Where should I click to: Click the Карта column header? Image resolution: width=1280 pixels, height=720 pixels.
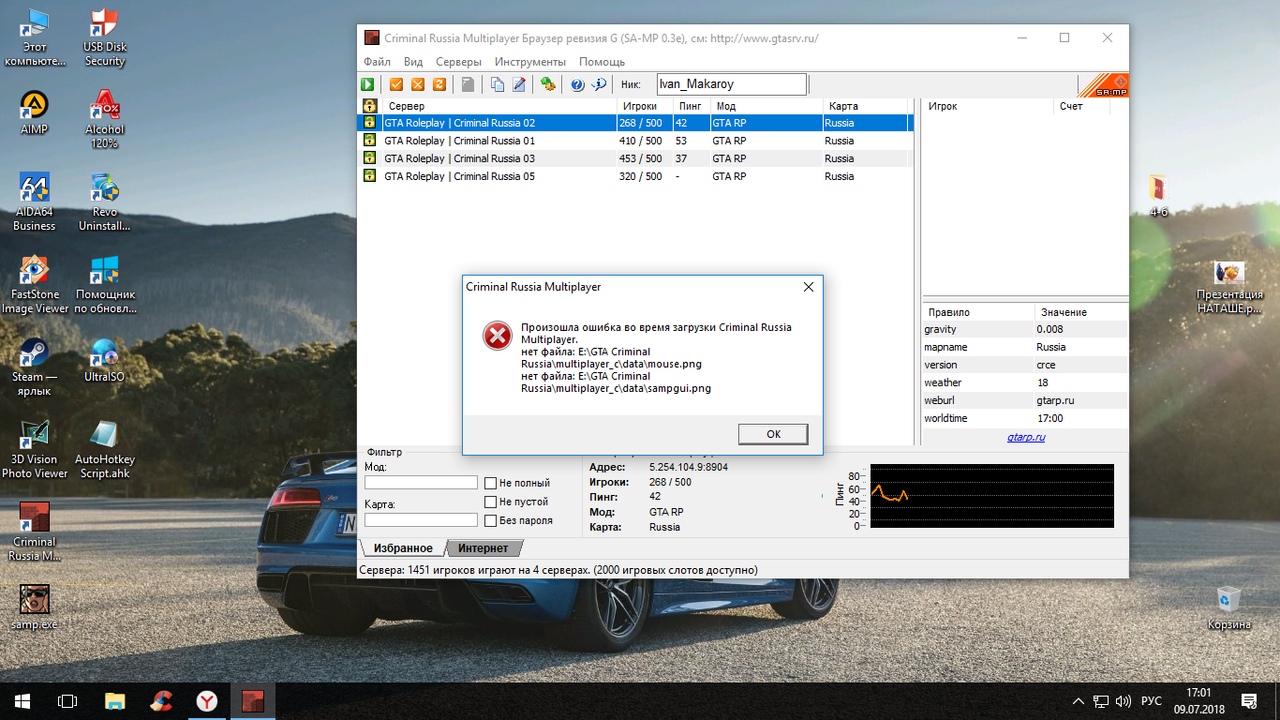tap(867, 106)
